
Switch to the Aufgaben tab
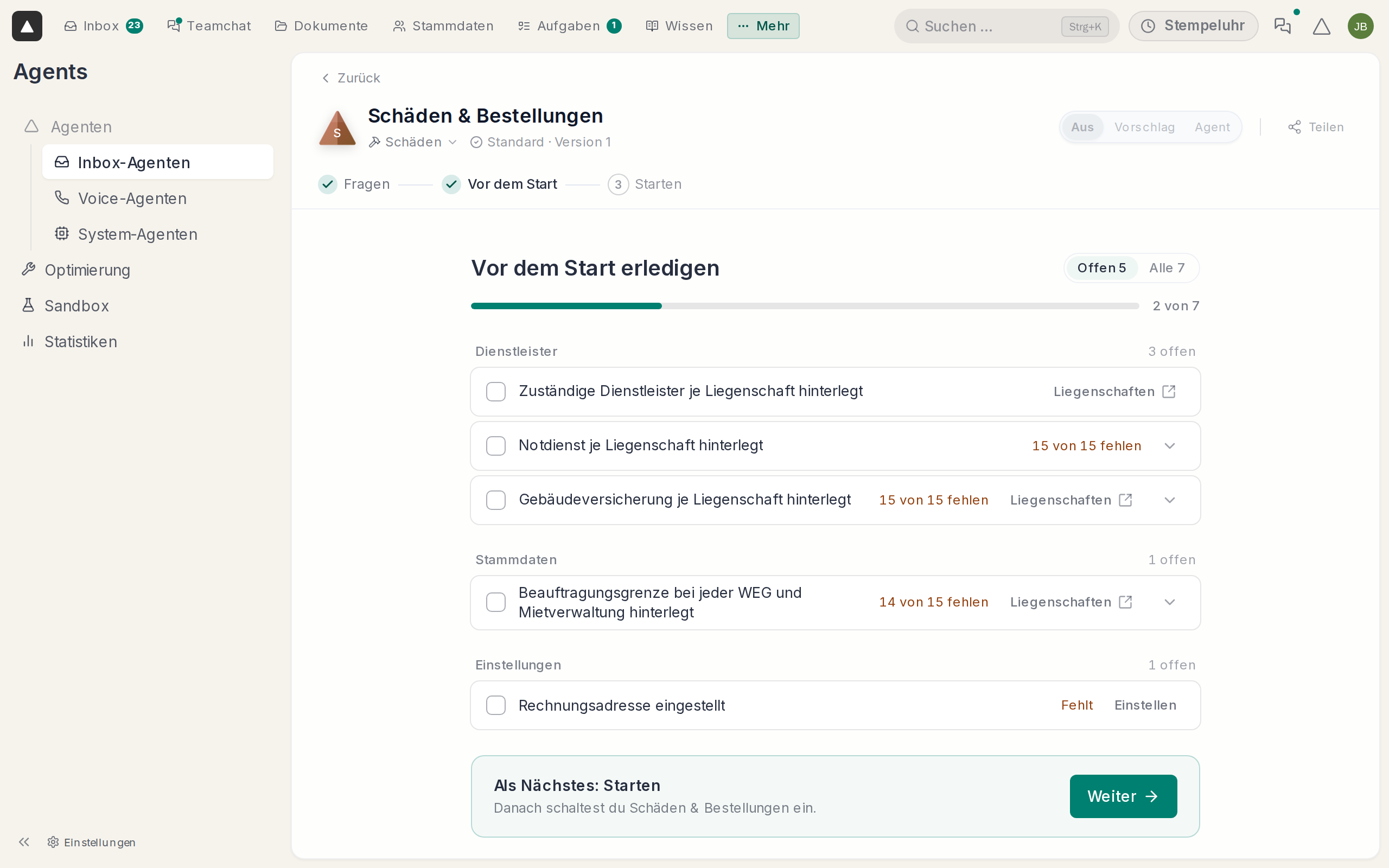569,26
